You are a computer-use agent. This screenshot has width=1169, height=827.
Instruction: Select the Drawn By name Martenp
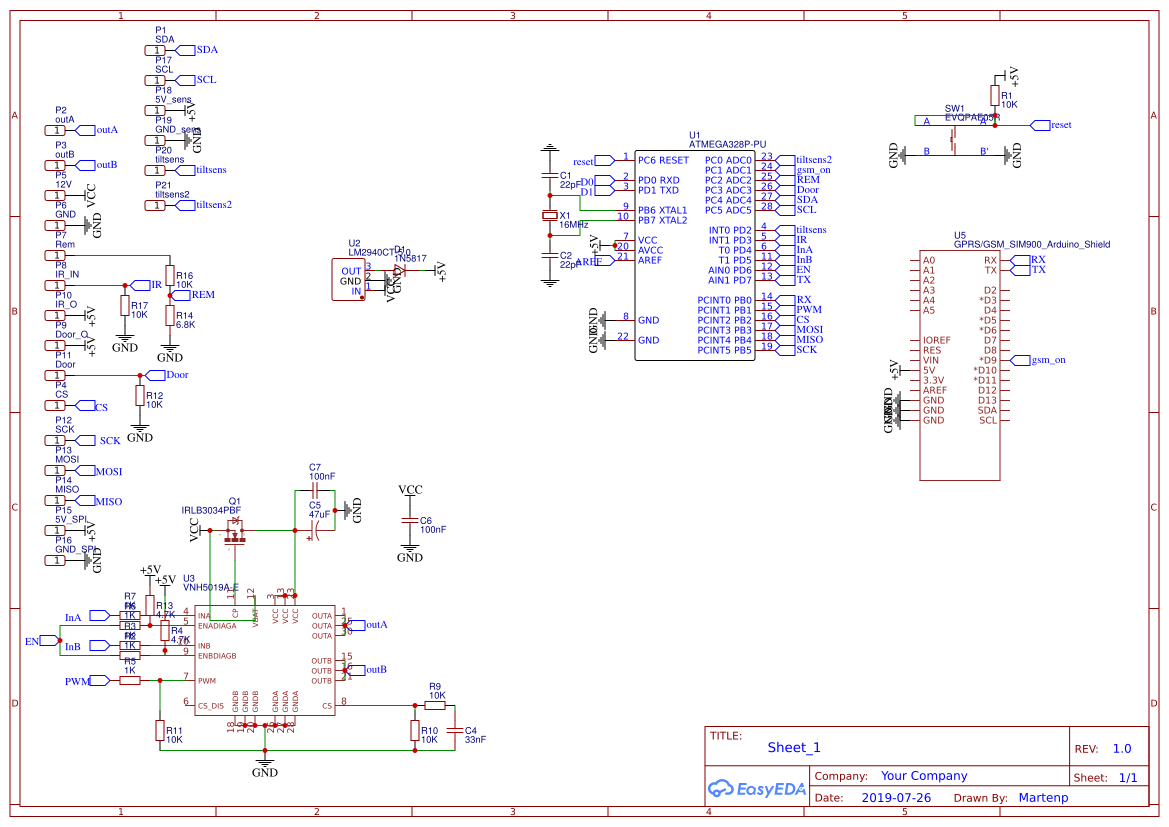[1043, 797]
